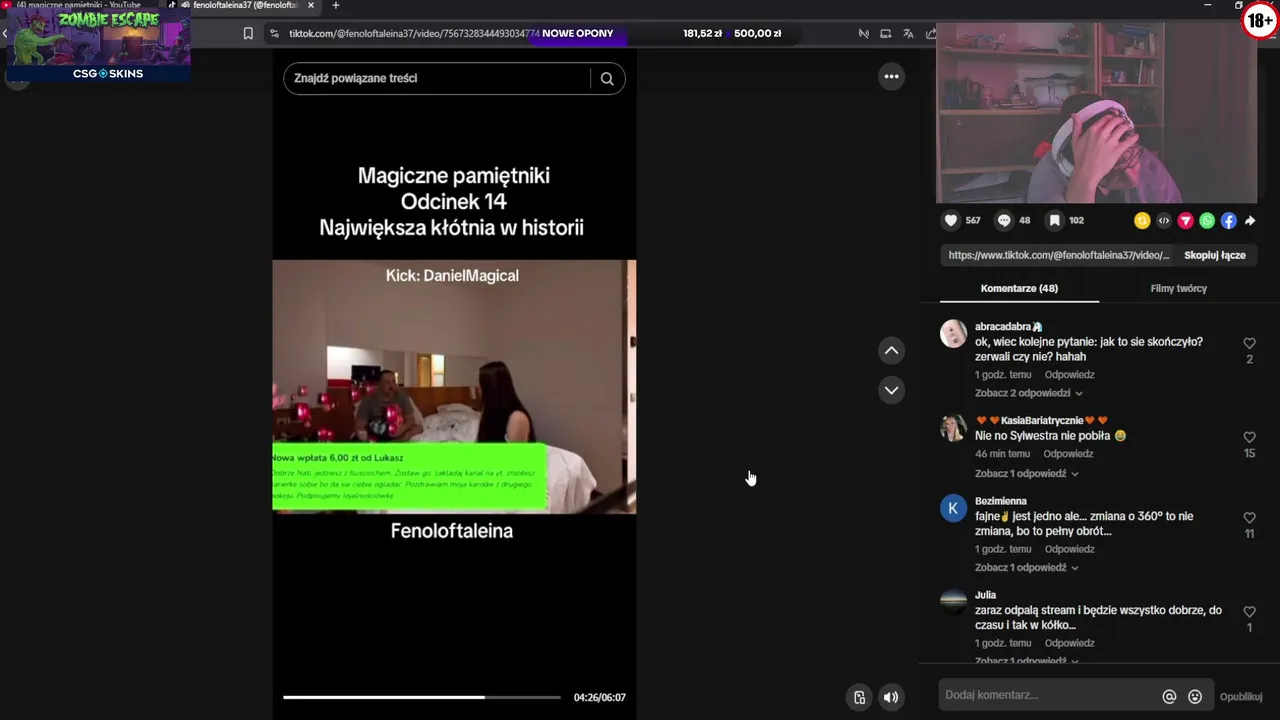
Task: Open Bezimienna's blue K avatar
Action: [954, 508]
